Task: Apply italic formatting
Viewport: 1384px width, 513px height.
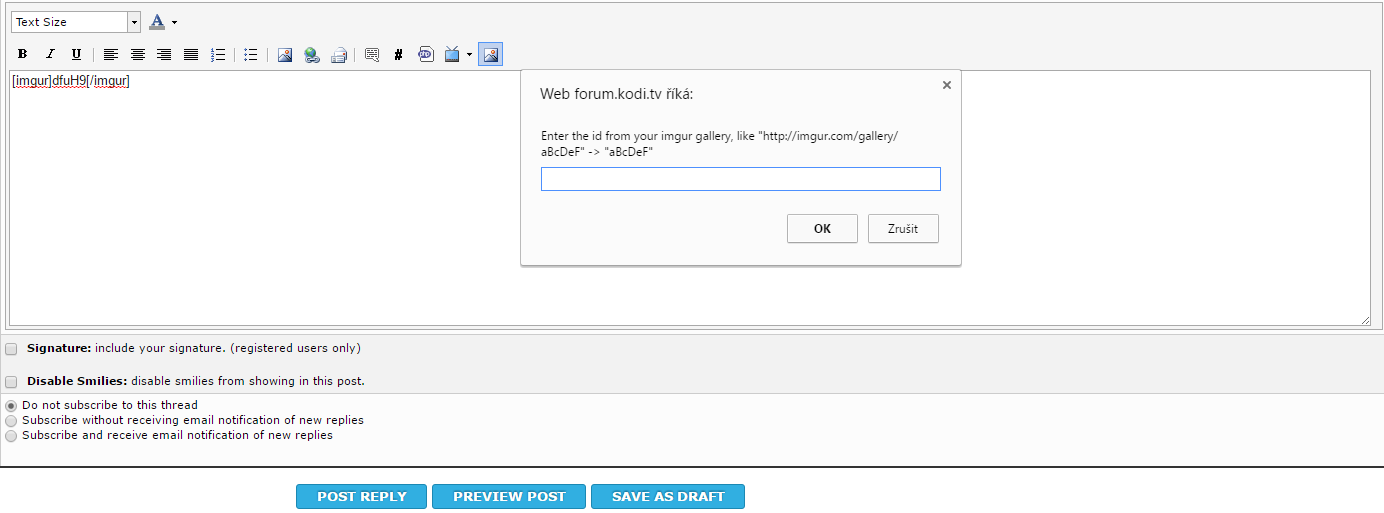Action: pos(49,55)
